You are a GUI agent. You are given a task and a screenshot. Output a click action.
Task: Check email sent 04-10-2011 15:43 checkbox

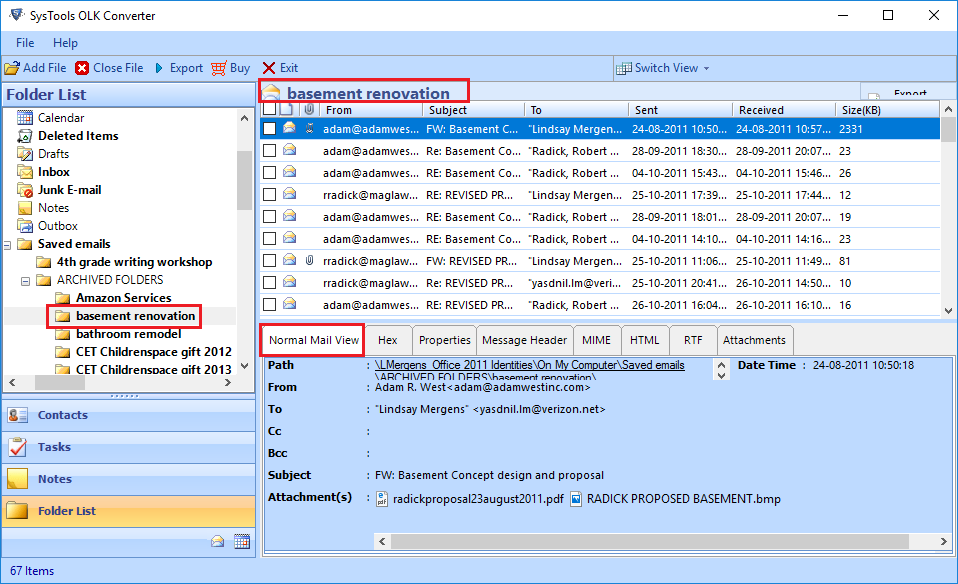click(269, 173)
